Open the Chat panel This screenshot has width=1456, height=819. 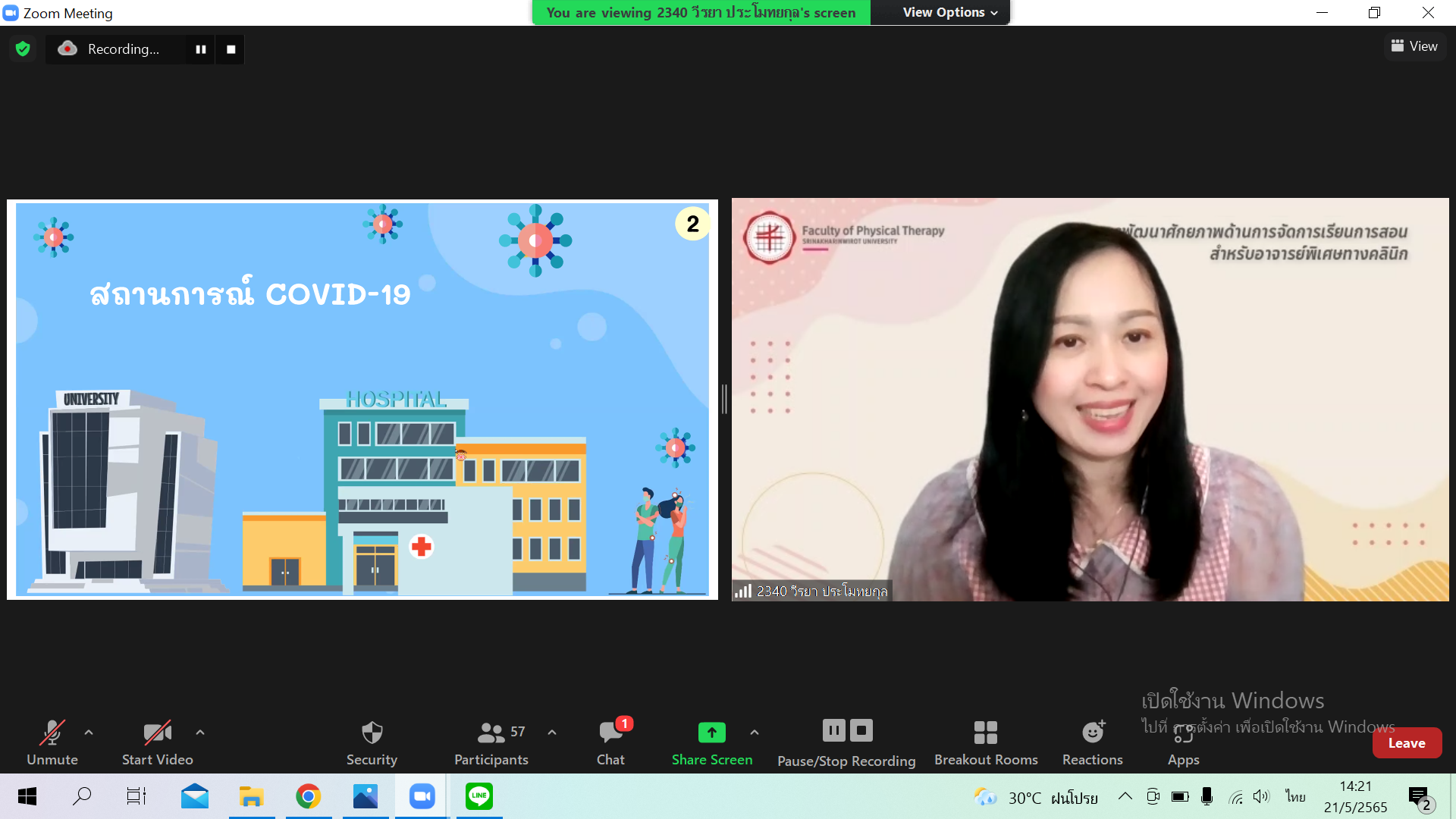pos(610,742)
